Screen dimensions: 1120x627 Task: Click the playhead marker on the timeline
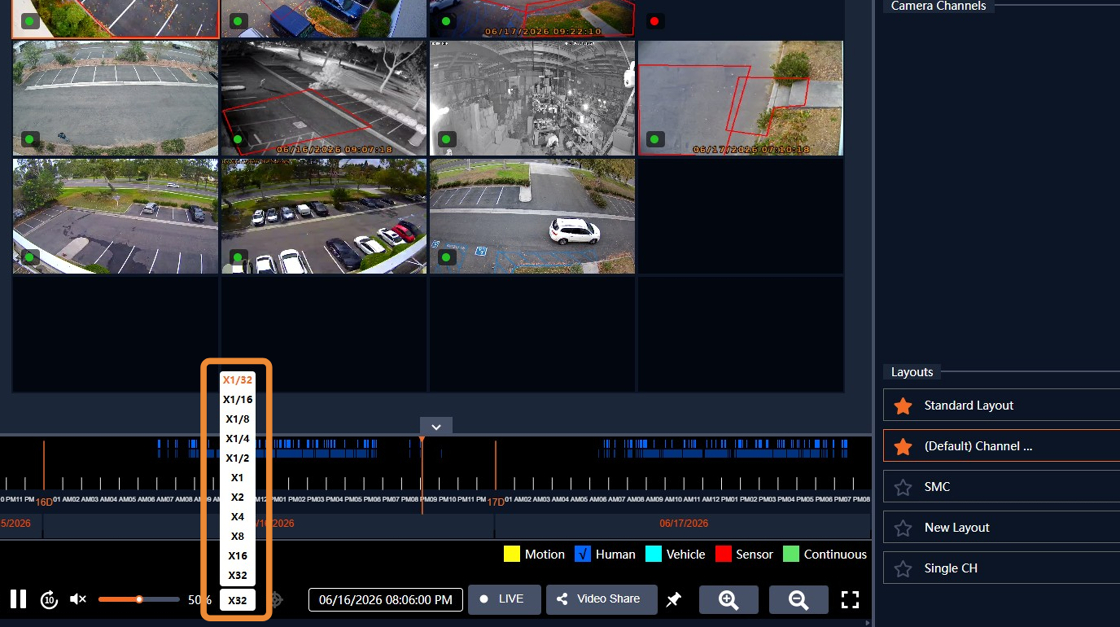(421, 441)
